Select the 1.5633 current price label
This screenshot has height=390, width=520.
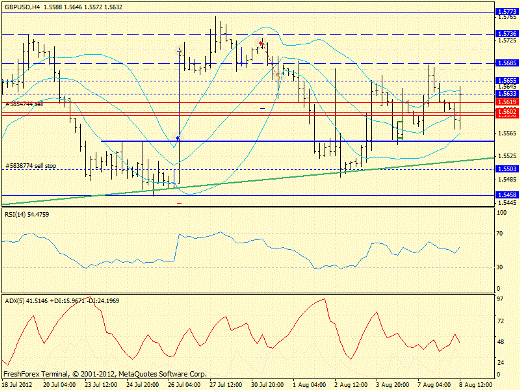(x=507, y=94)
